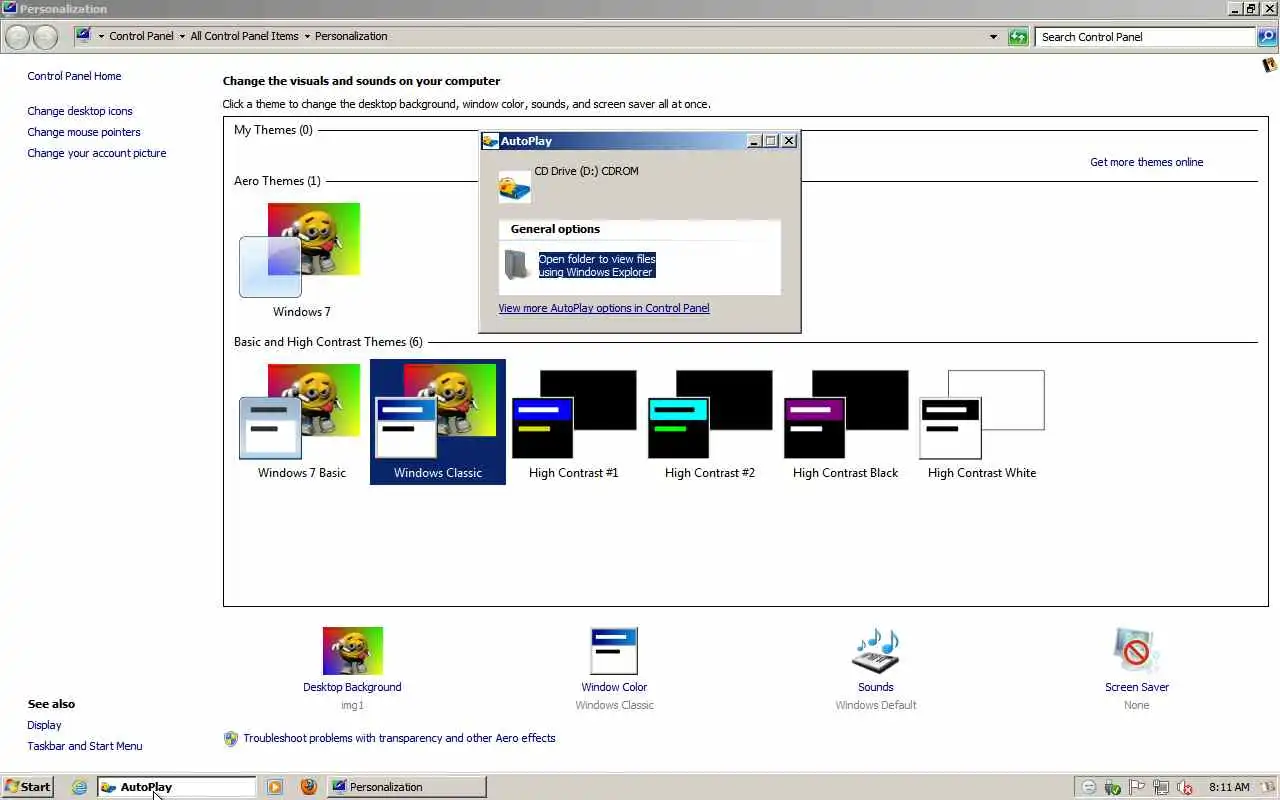Click the All Control Panel Items breadcrumb

[244, 36]
